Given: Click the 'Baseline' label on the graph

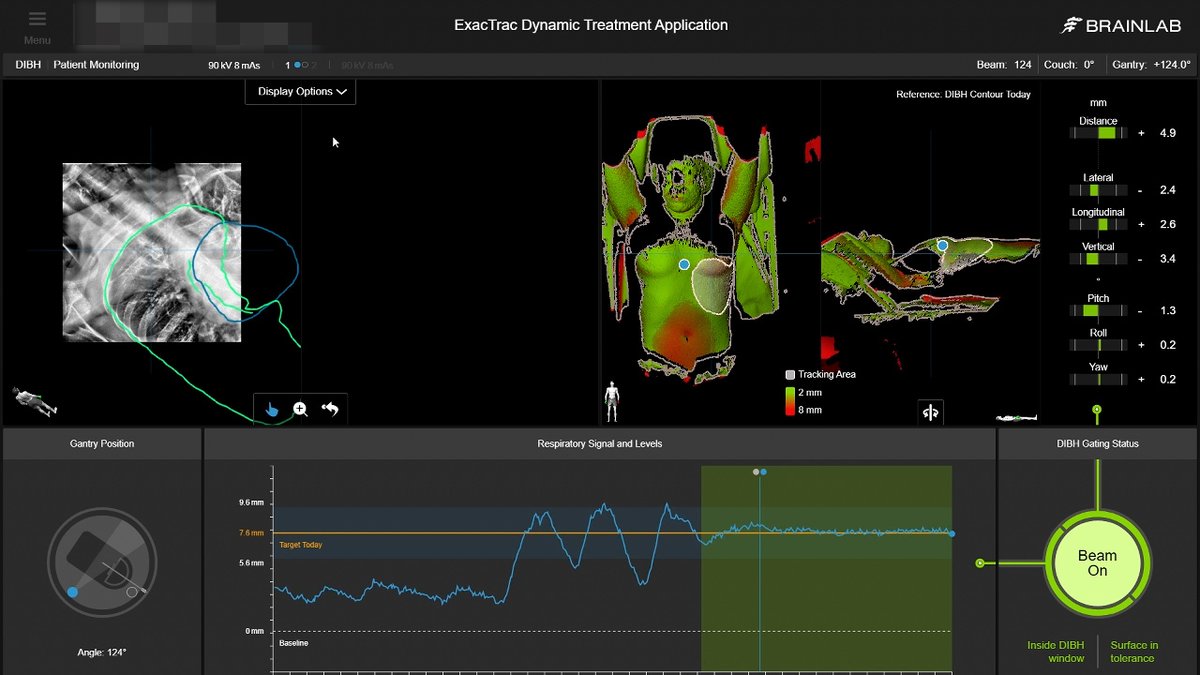Looking at the screenshot, I should click(294, 643).
